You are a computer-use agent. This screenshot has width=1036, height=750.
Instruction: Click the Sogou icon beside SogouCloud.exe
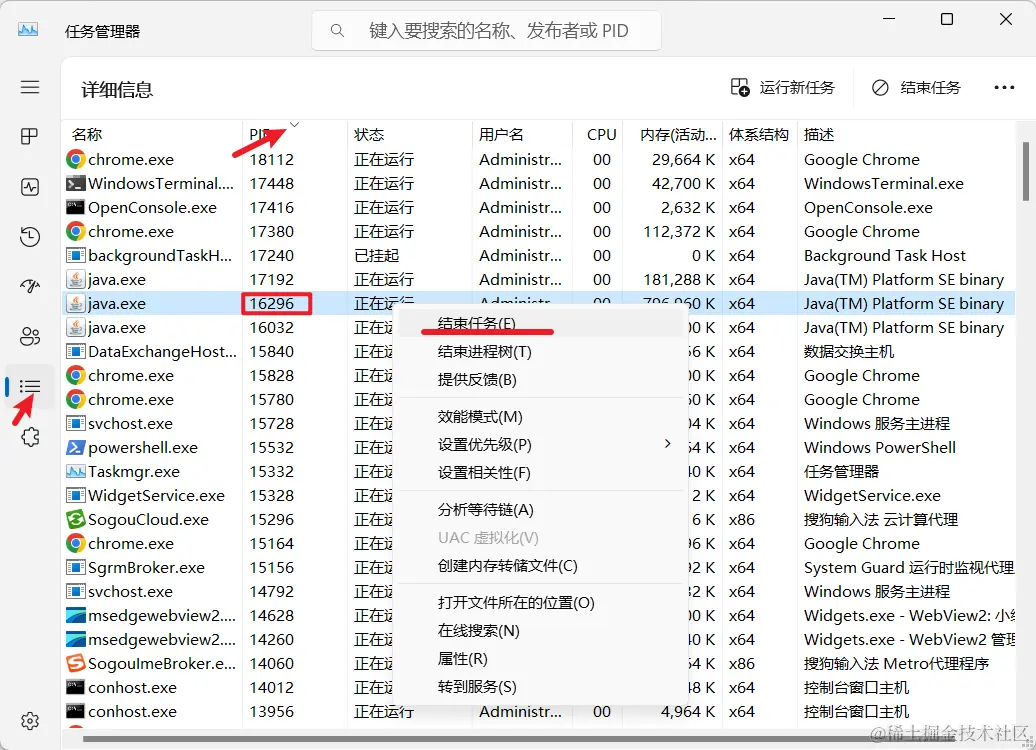point(75,519)
